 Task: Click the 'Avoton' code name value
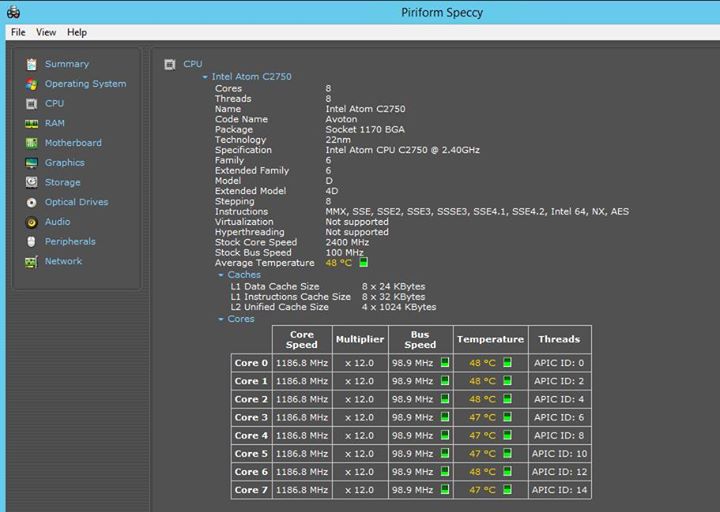(x=341, y=119)
